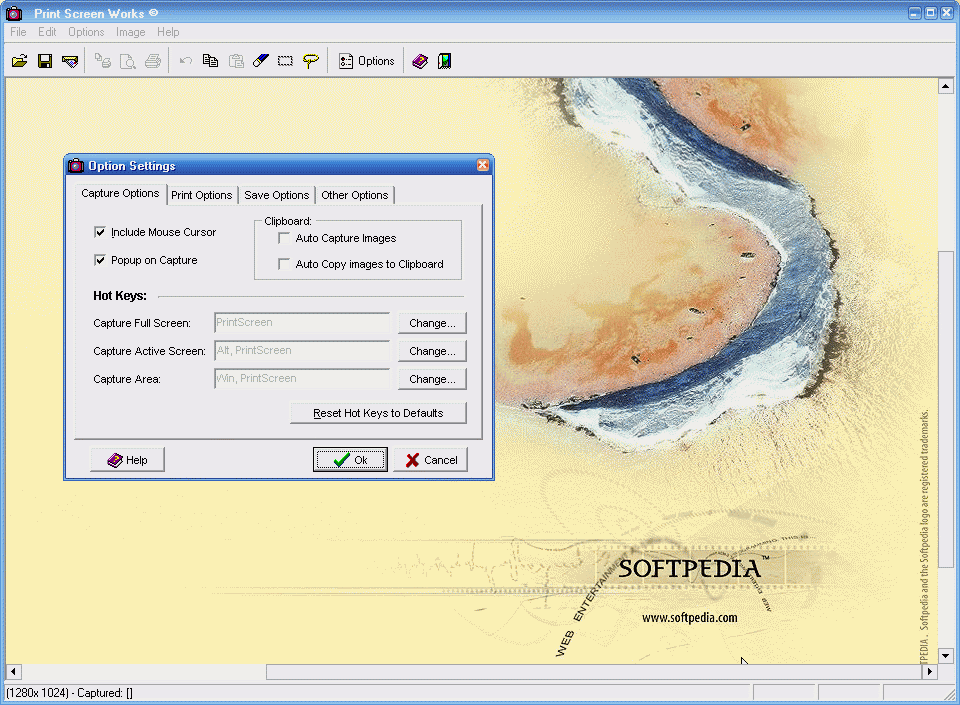Click the Print Screen Works title bar camera icon
Screen dimensions: 960x705
(14, 13)
